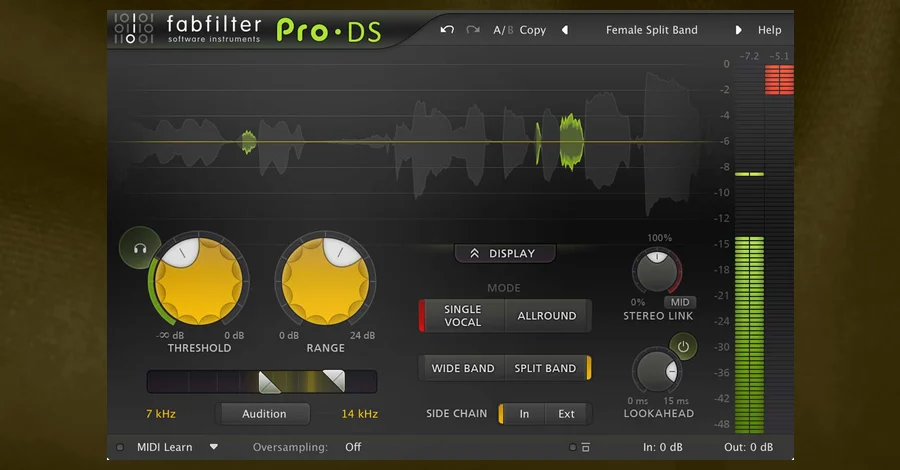
Task: Set side chain to In
Action: click(523, 414)
